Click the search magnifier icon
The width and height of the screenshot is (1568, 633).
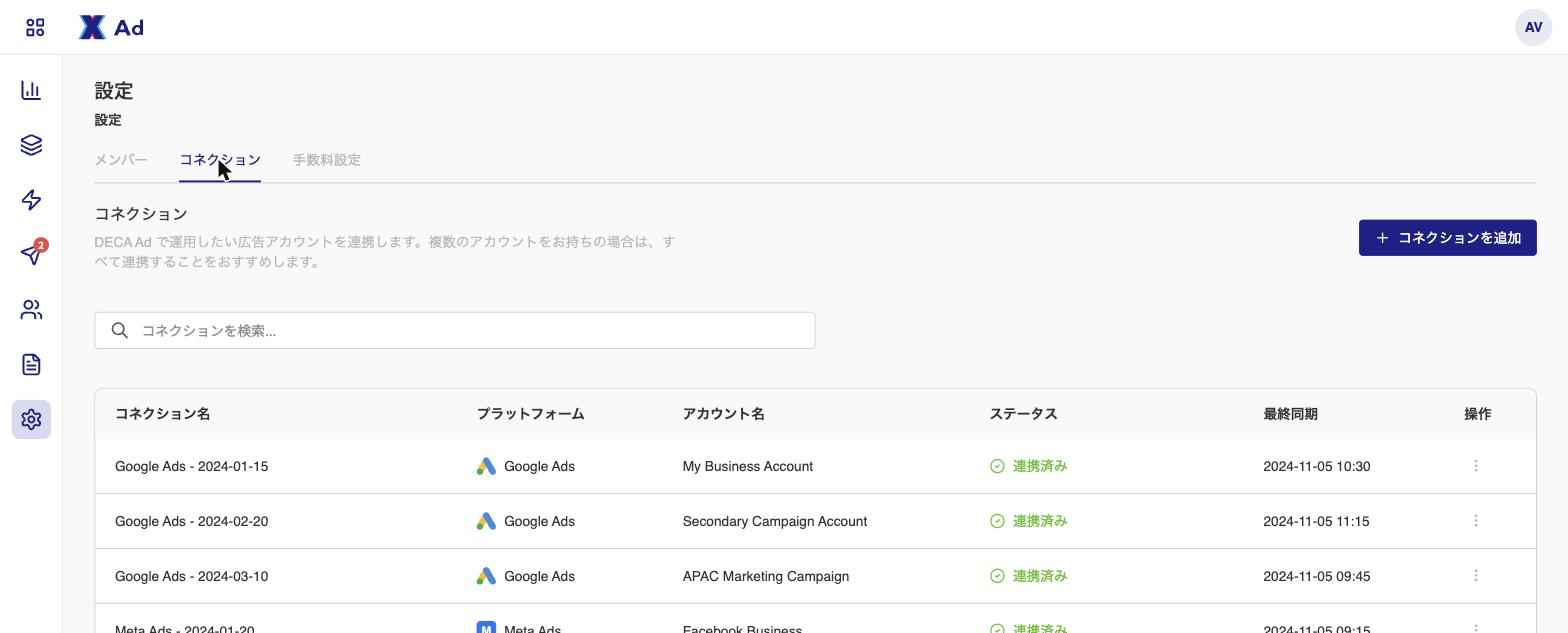tap(120, 330)
